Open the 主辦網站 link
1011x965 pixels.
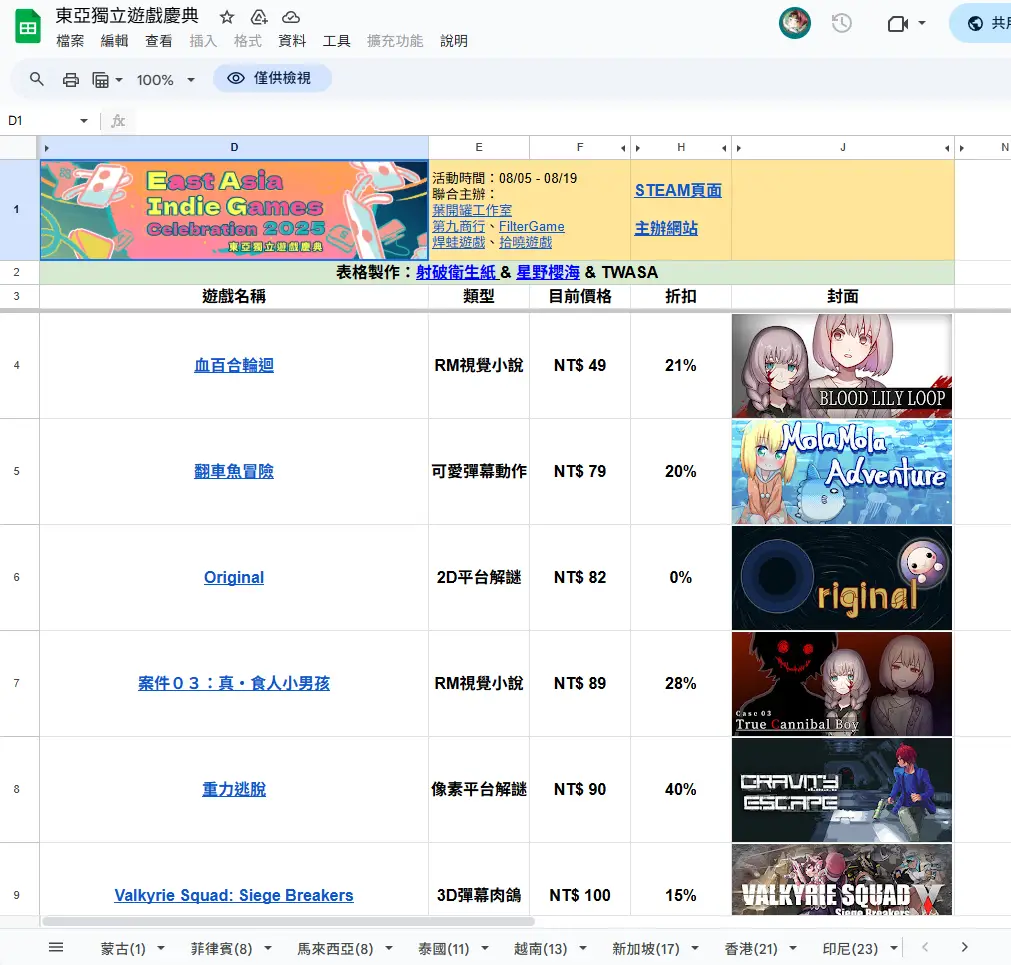point(666,228)
